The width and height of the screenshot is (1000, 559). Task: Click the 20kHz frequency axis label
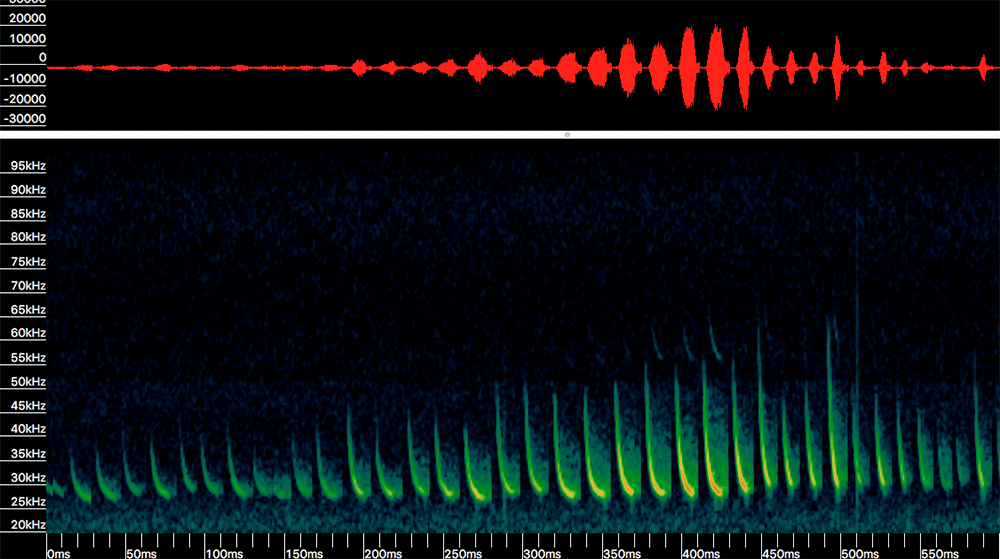pyautogui.click(x=27, y=525)
